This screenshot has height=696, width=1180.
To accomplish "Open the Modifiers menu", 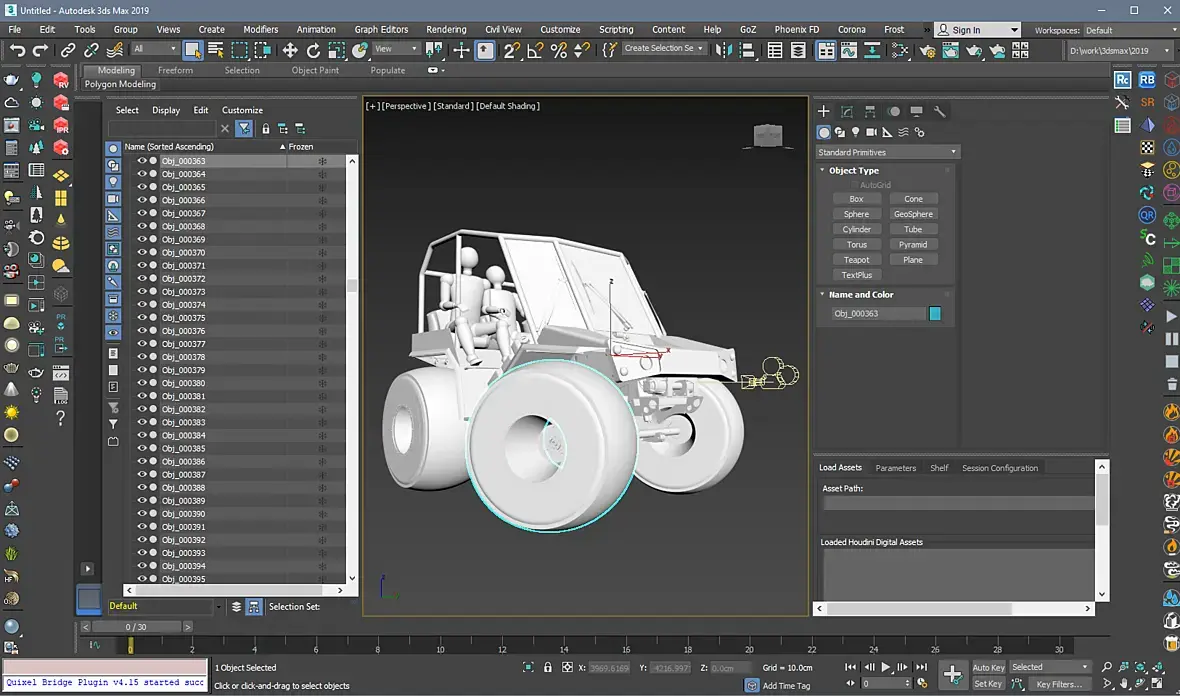I will [261, 30].
